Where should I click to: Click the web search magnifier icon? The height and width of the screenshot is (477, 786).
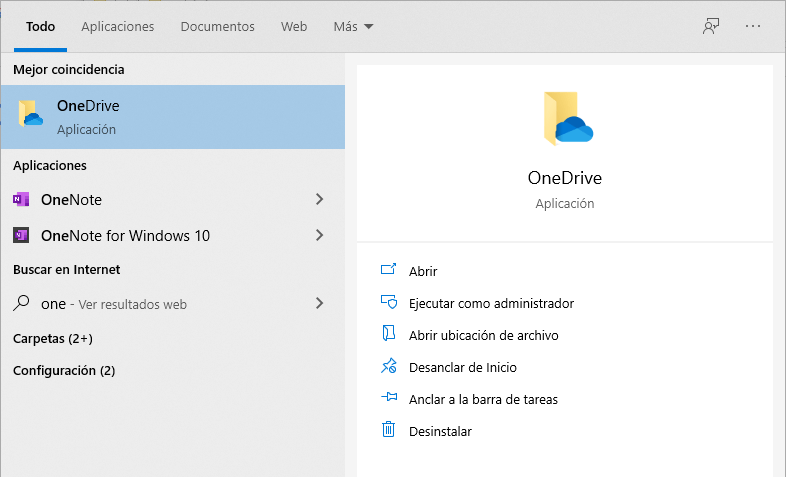click(21, 304)
